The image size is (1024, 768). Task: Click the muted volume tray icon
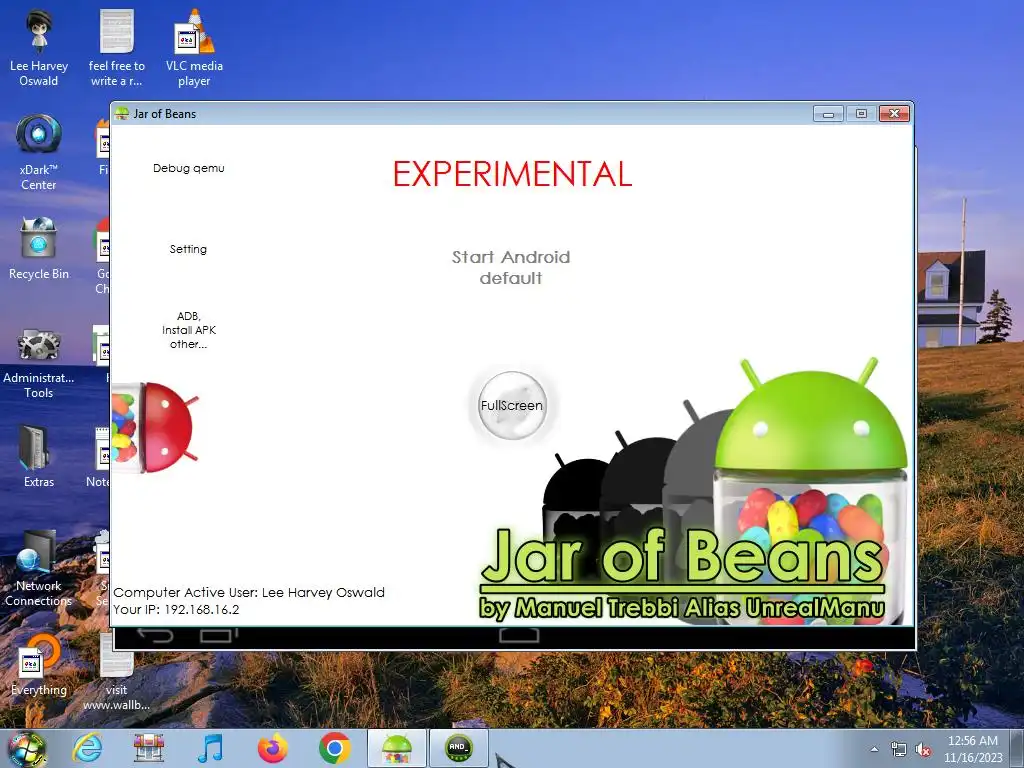(923, 750)
